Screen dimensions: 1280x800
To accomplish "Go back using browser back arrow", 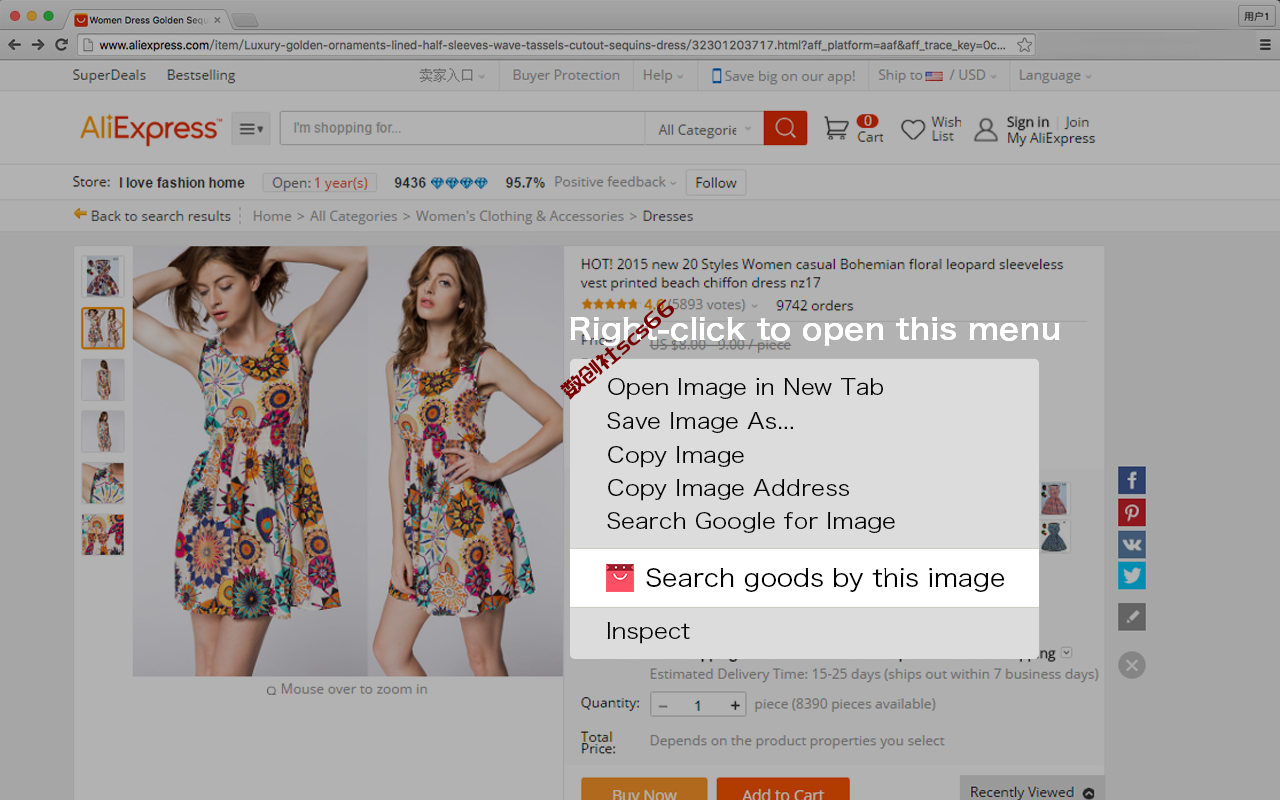I will (x=14, y=45).
